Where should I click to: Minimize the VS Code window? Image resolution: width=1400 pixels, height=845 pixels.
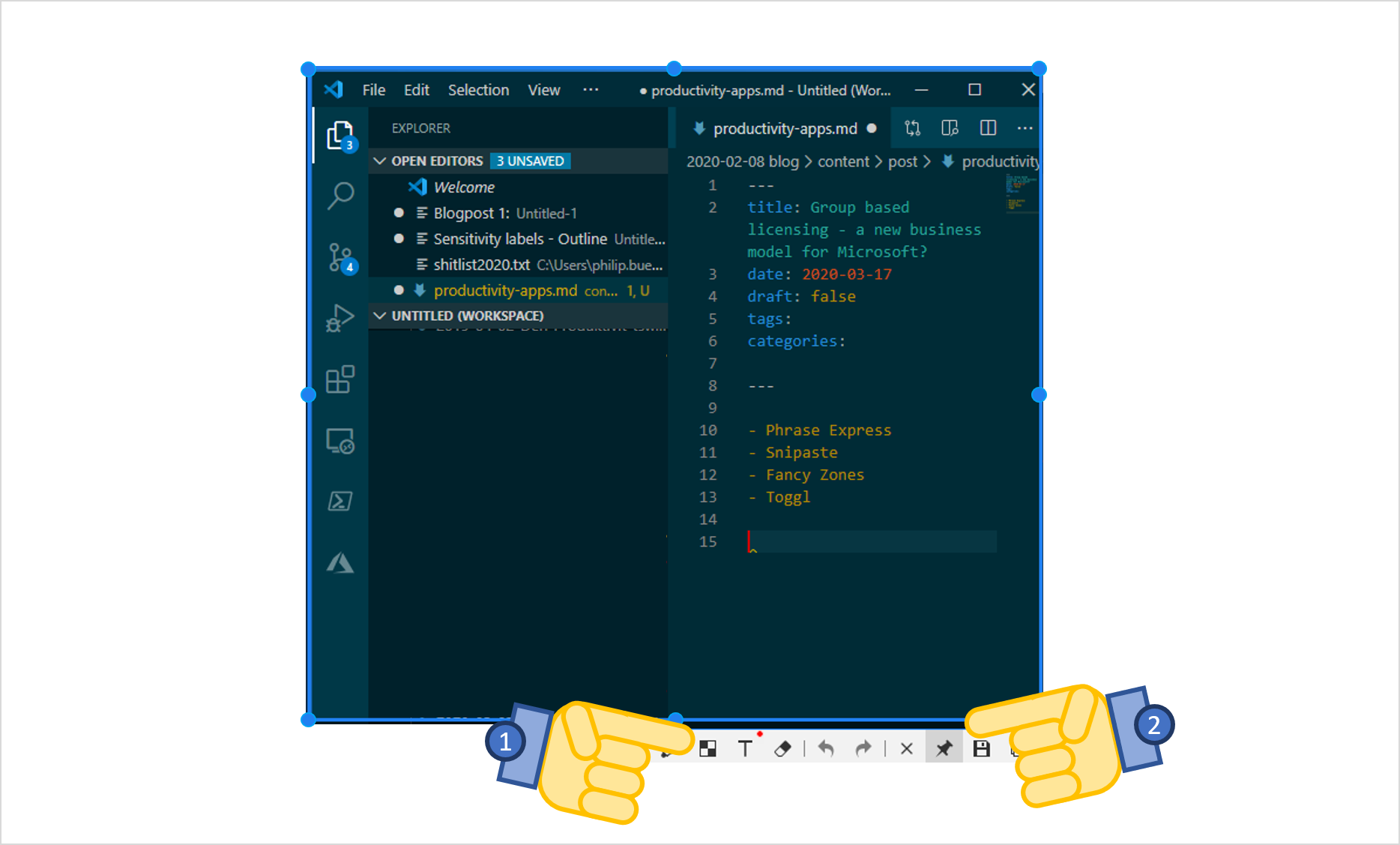[x=921, y=90]
